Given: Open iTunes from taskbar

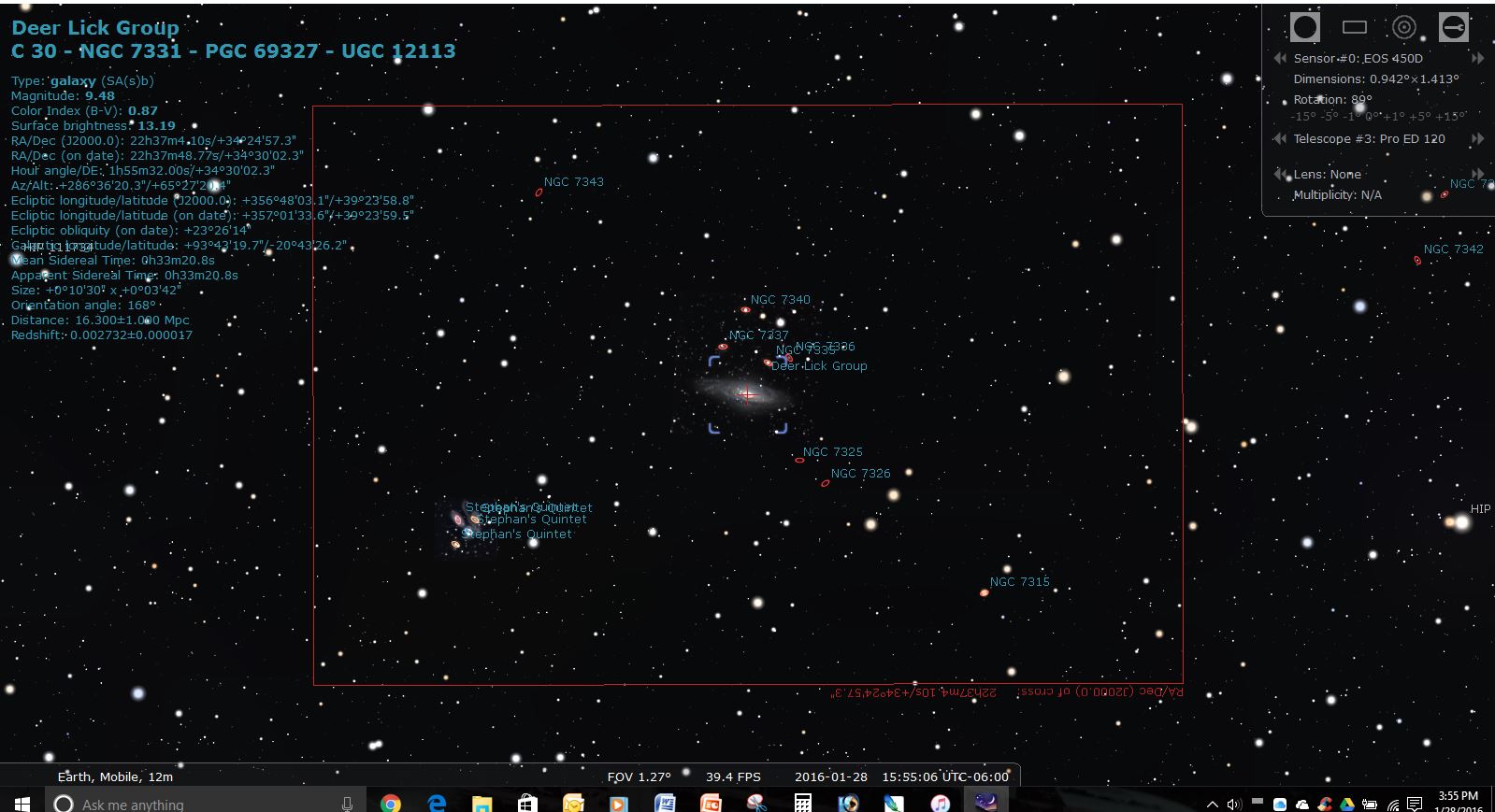Looking at the screenshot, I should (x=940, y=804).
